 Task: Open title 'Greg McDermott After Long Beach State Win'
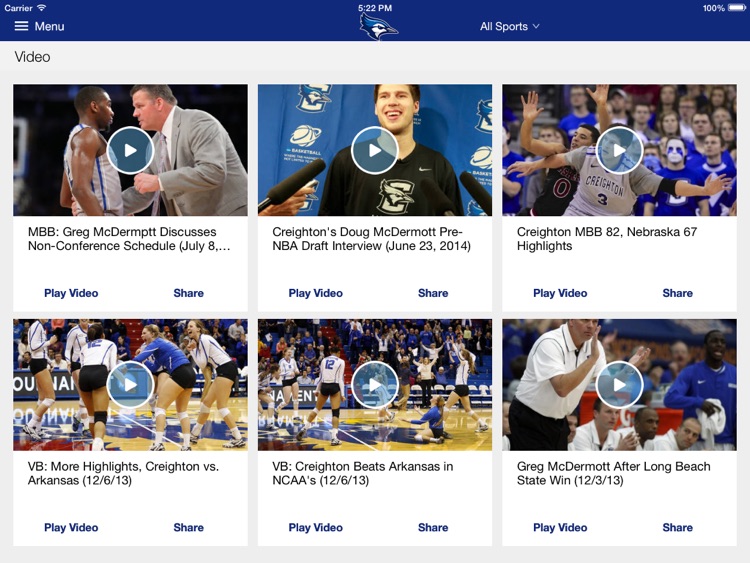[614, 473]
